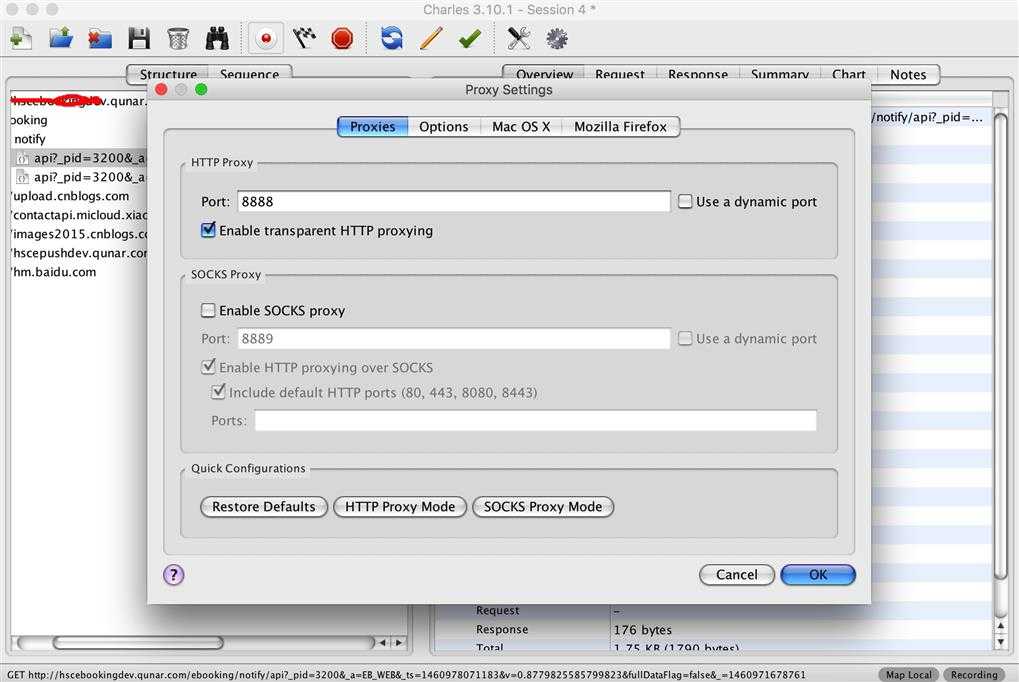The height and width of the screenshot is (682, 1019).
Task: Click the horizontal scrollbar thumb in the structure panel
Action: pos(138,642)
